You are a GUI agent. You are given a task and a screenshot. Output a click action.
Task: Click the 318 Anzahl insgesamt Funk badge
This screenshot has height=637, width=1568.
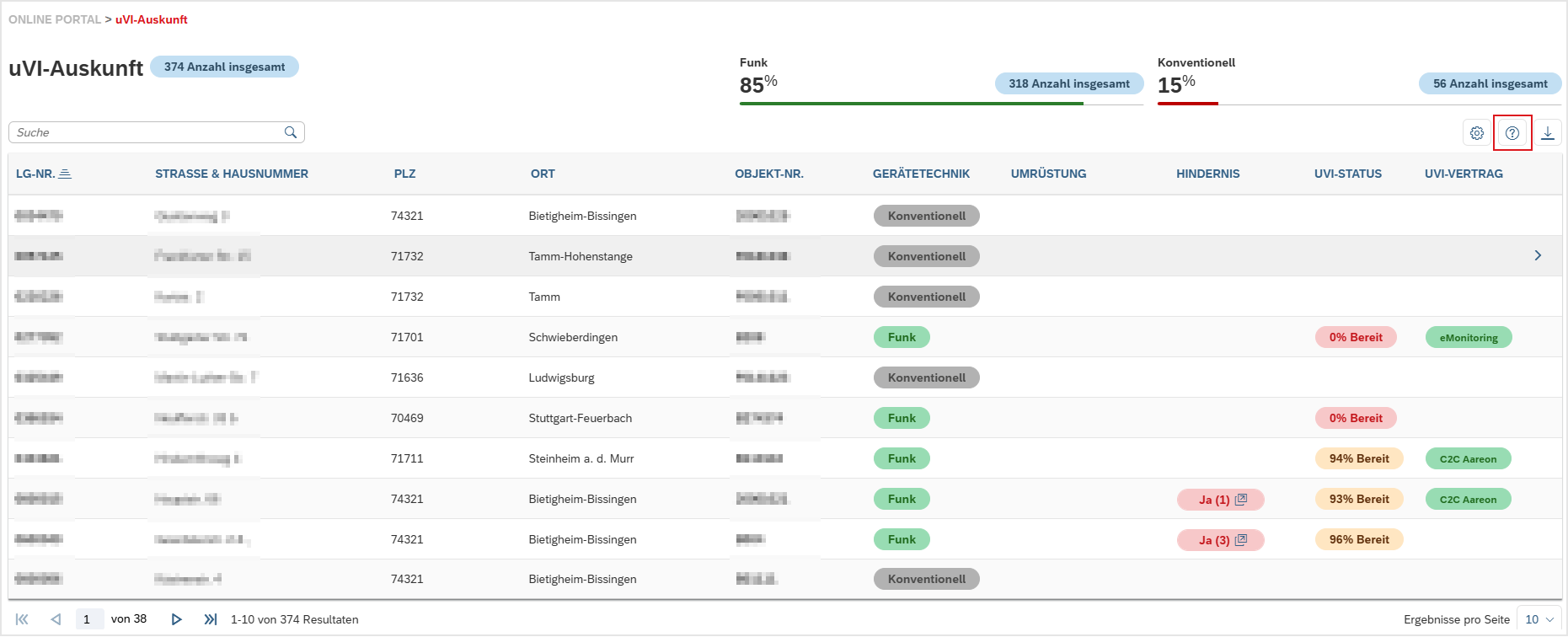(1069, 83)
